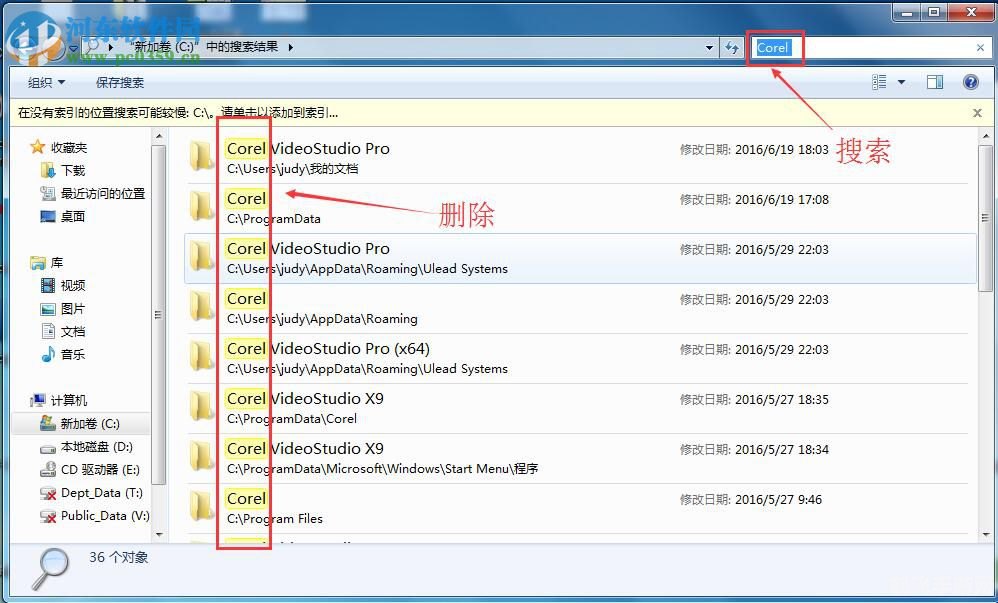Click inside the Corel search field
This screenshot has height=603, width=998.
point(880,47)
